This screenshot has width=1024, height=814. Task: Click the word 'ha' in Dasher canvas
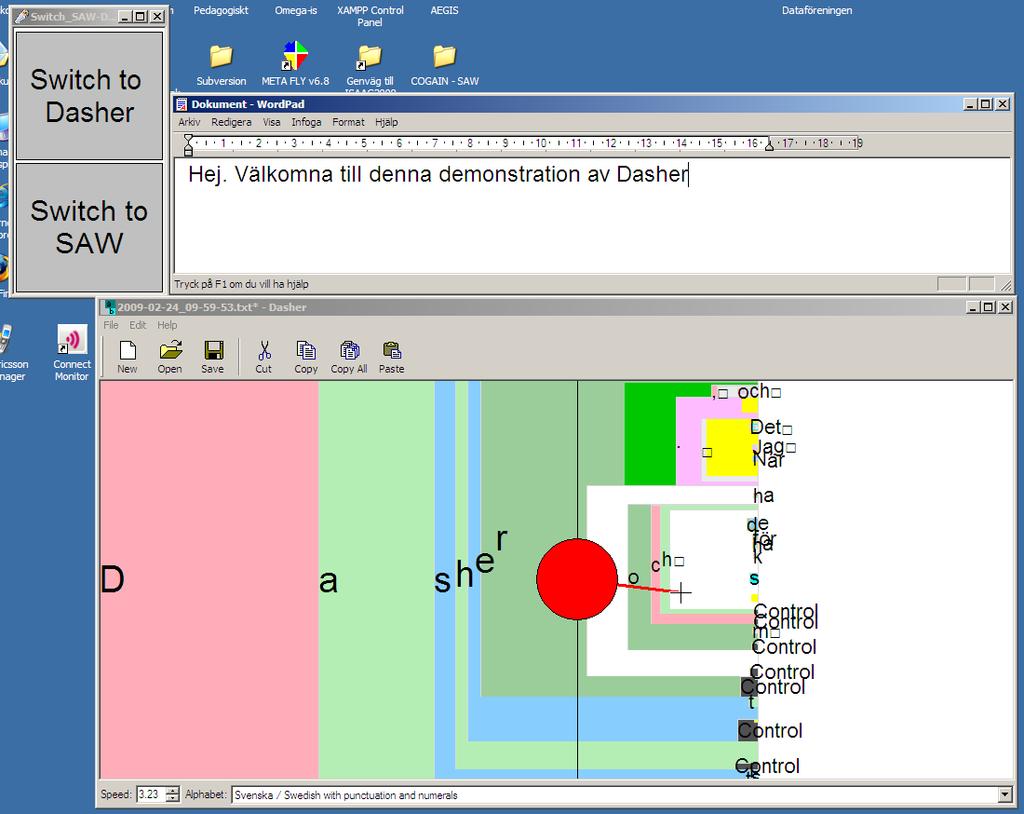(x=763, y=496)
